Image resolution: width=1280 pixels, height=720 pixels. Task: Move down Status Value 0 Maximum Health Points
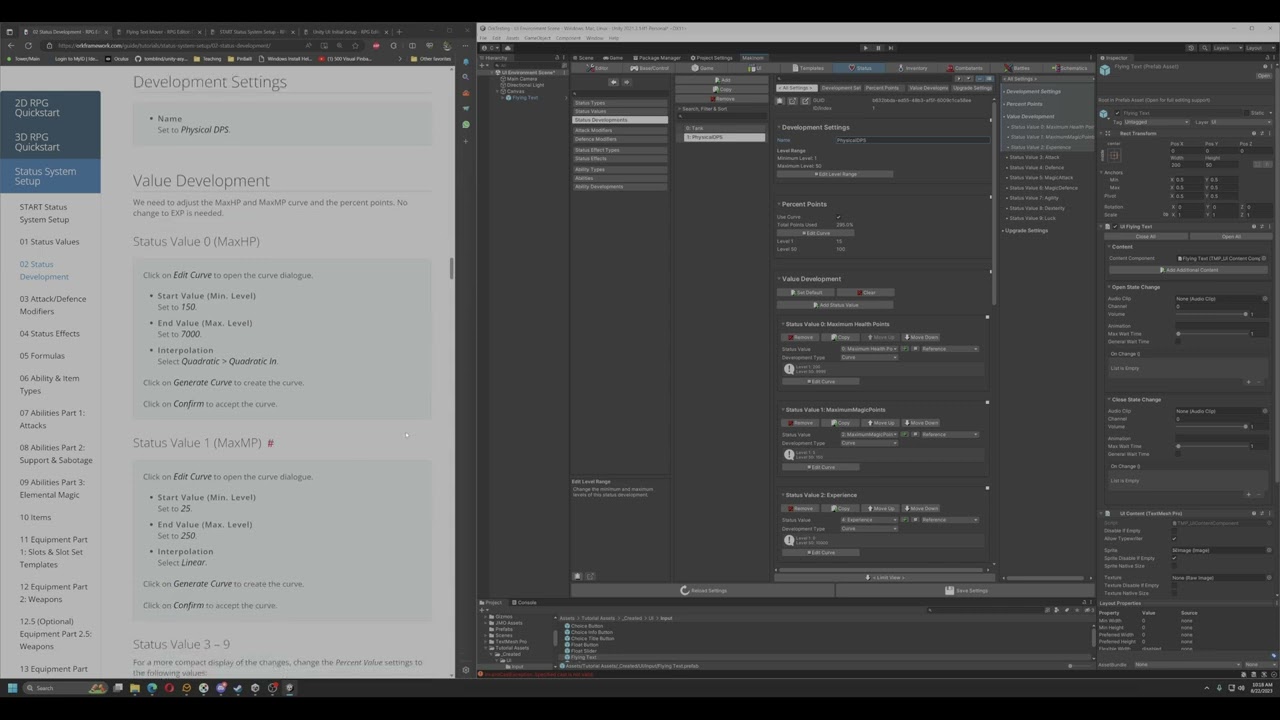click(921, 337)
